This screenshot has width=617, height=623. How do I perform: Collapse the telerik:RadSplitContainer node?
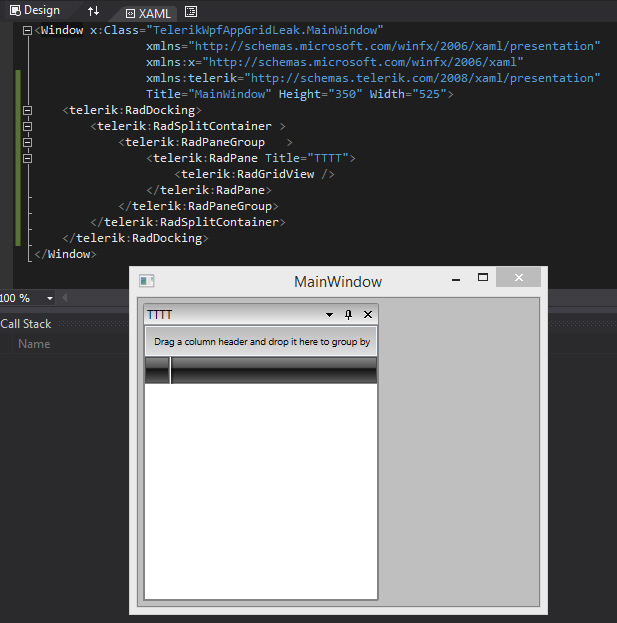coord(27,126)
